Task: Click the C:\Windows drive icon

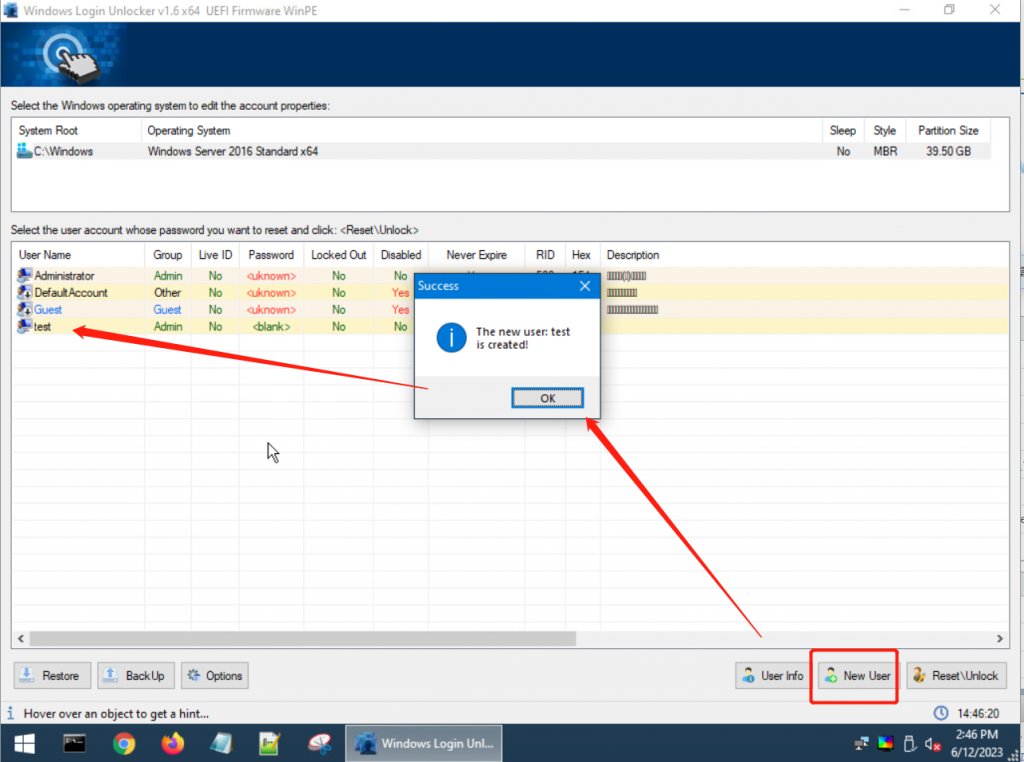Action: (24, 151)
